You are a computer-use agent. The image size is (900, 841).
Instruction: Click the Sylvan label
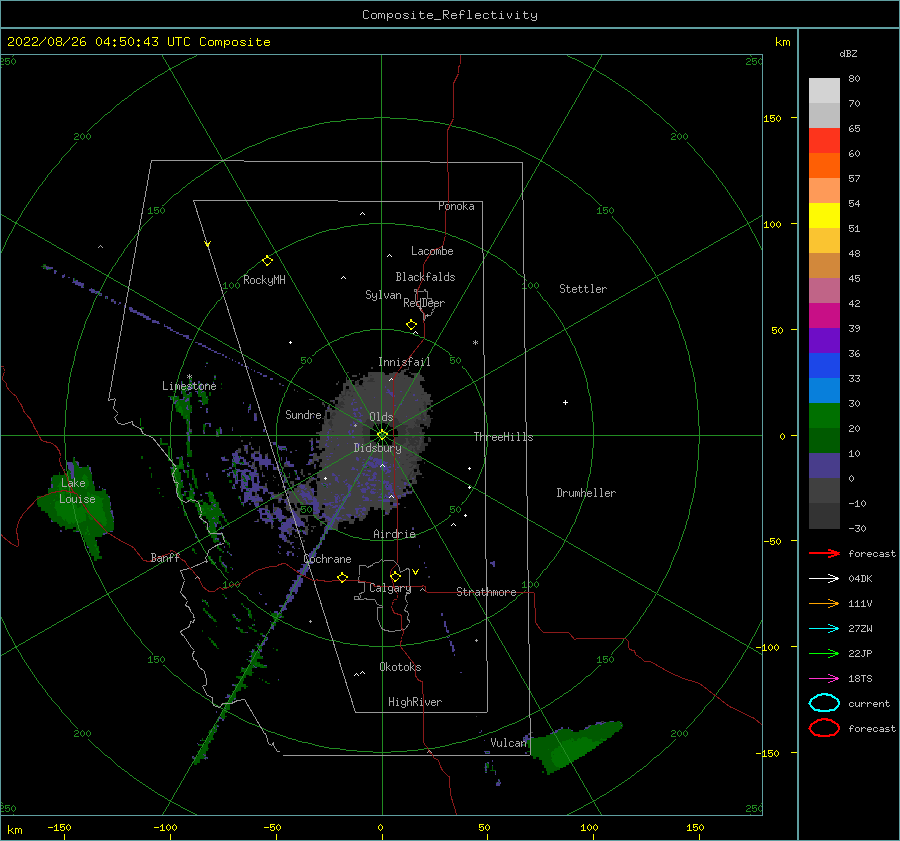383,295
